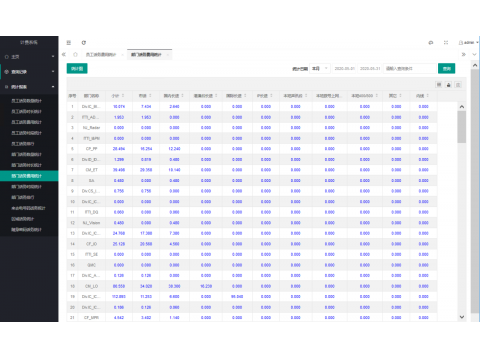This screenshot has width=480, height=360.
Task: Expand the tab options chevron at far right
Action: [x=474, y=54]
